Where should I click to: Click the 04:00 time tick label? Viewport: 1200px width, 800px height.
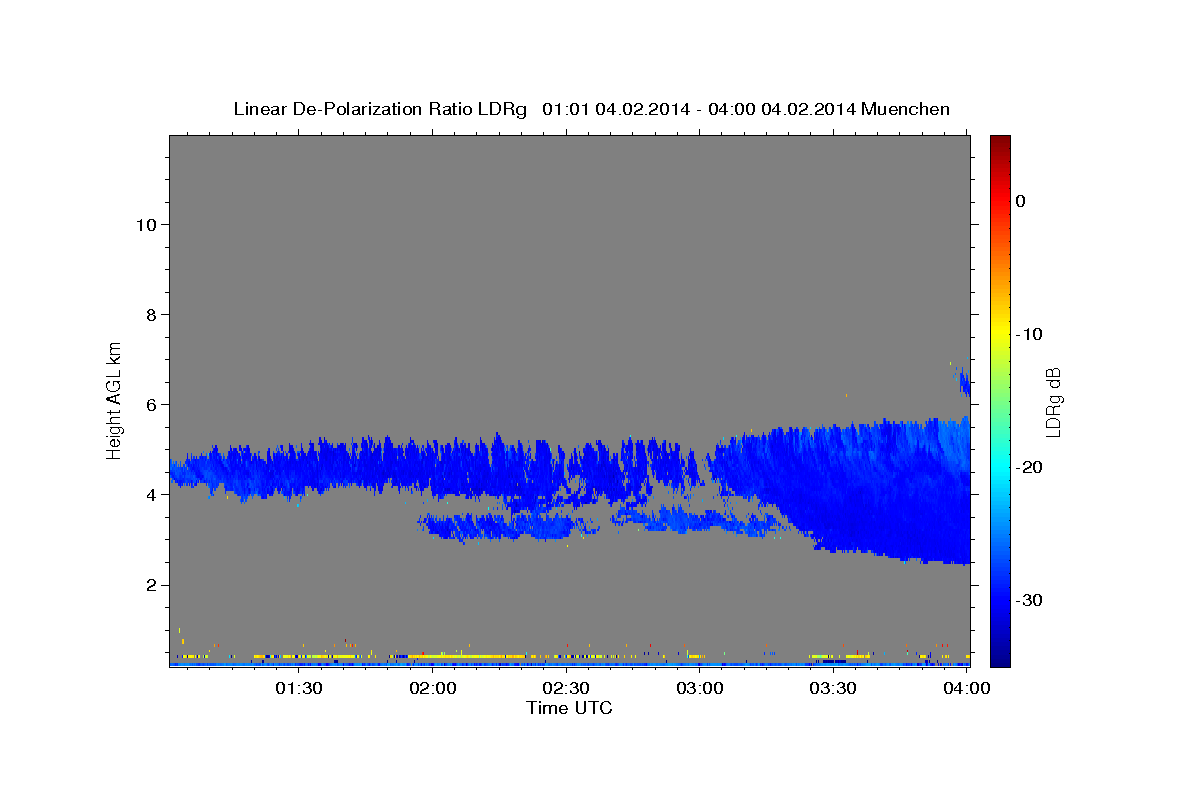click(968, 688)
